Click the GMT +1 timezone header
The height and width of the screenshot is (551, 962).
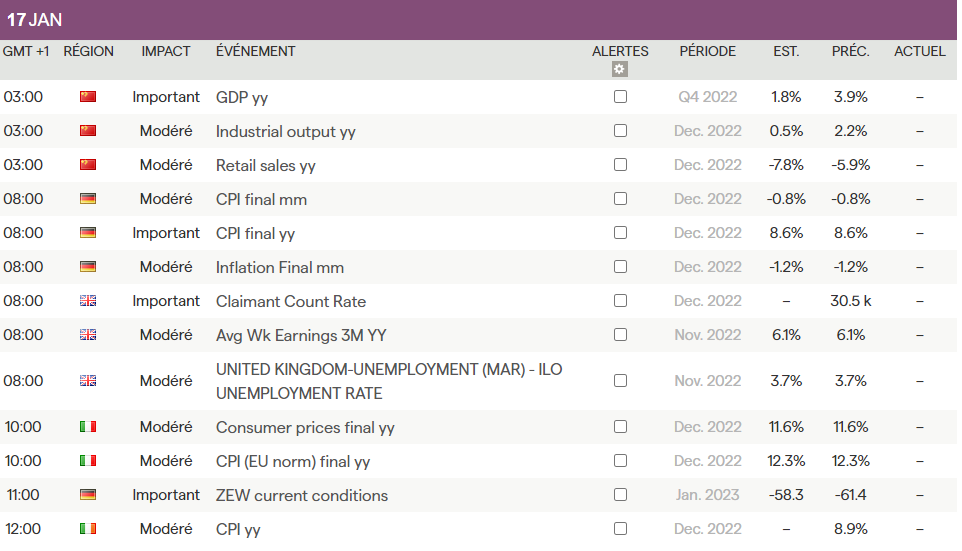[x=26, y=51]
